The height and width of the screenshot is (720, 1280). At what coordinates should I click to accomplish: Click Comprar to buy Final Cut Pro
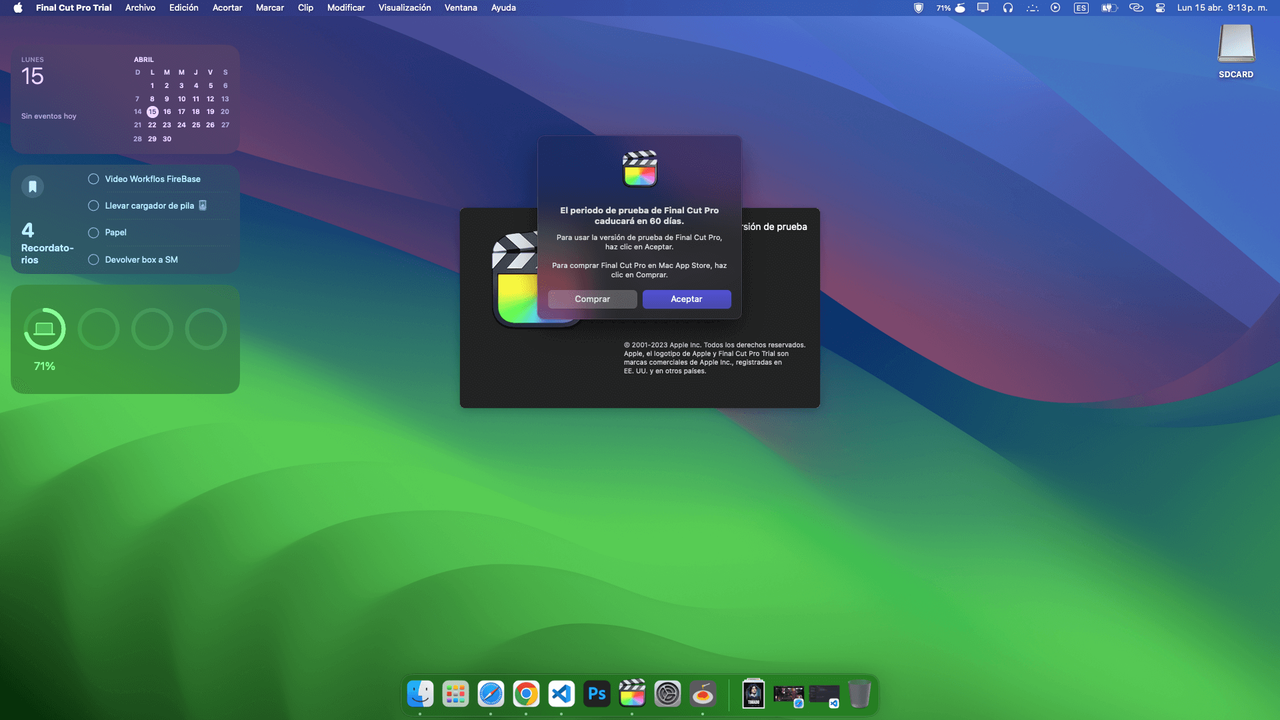click(x=592, y=299)
